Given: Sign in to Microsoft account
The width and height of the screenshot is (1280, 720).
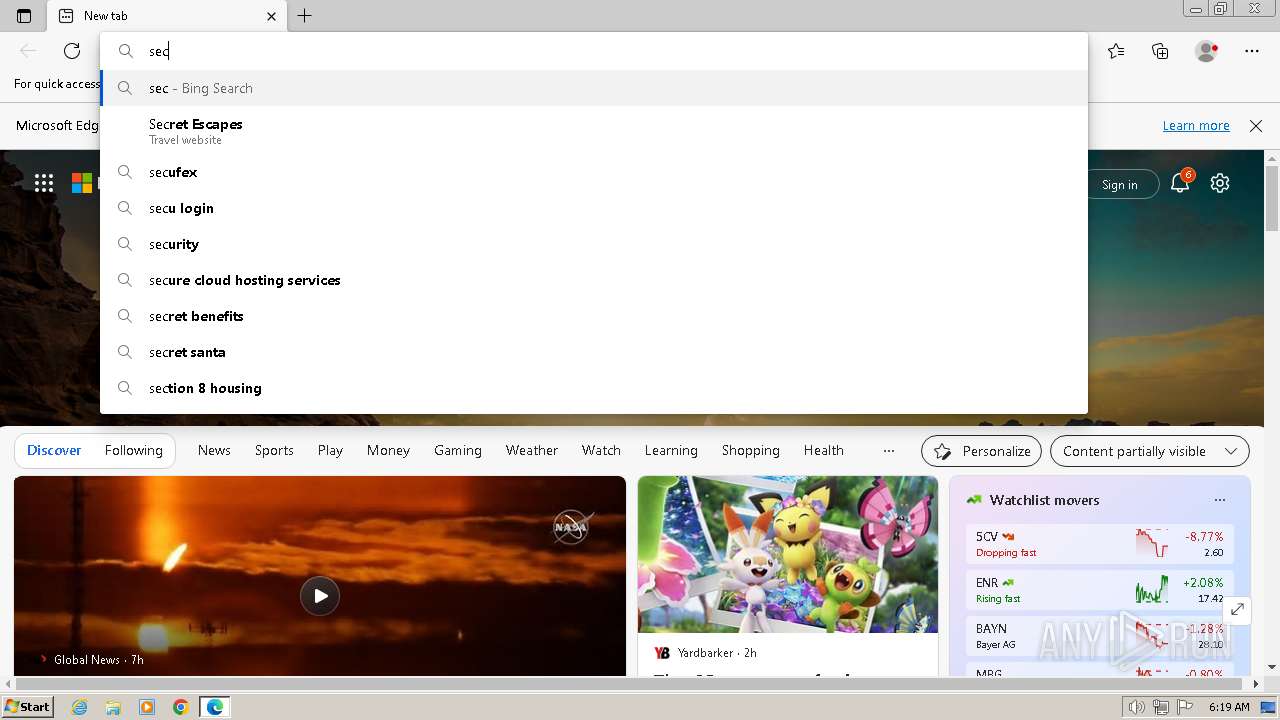Looking at the screenshot, I should [1119, 184].
